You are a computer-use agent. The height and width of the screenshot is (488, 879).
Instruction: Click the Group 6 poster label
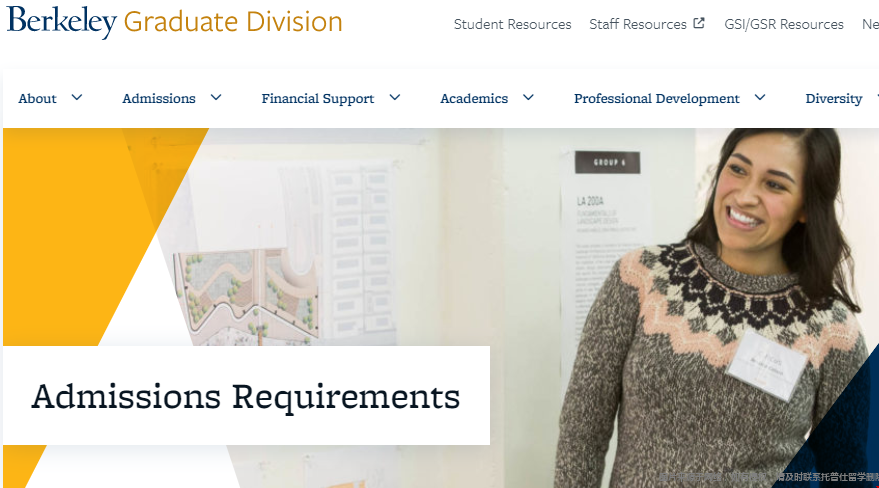608,162
